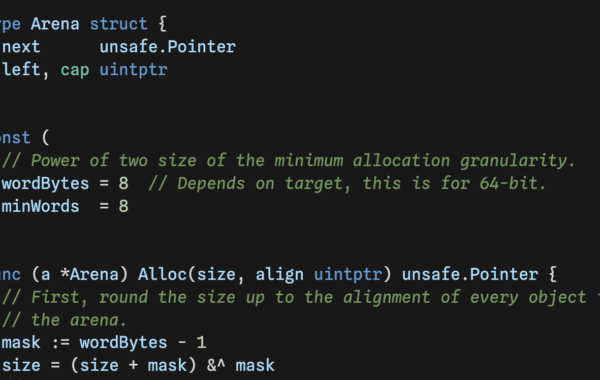Image resolution: width=600 pixels, height=380 pixels.
Task: Click the Arena type name
Action: (55, 24)
